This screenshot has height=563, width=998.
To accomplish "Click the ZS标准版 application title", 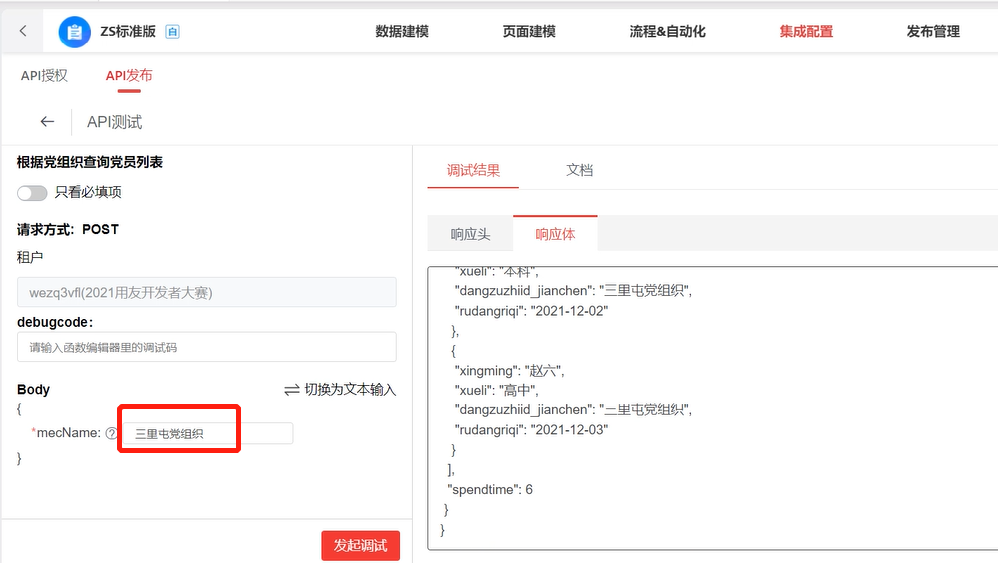I will click(128, 31).
